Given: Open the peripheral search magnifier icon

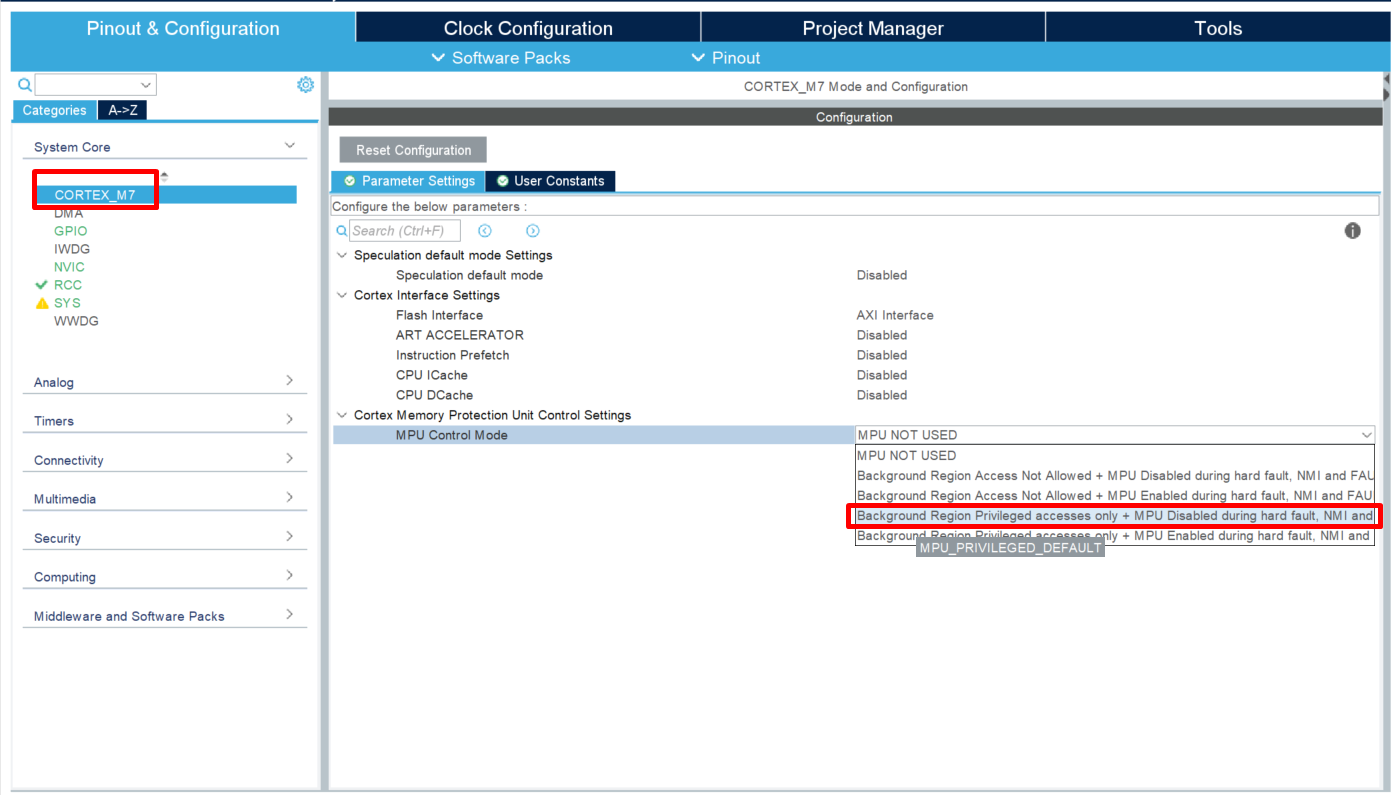Looking at the screenshot, I should 24,84.
